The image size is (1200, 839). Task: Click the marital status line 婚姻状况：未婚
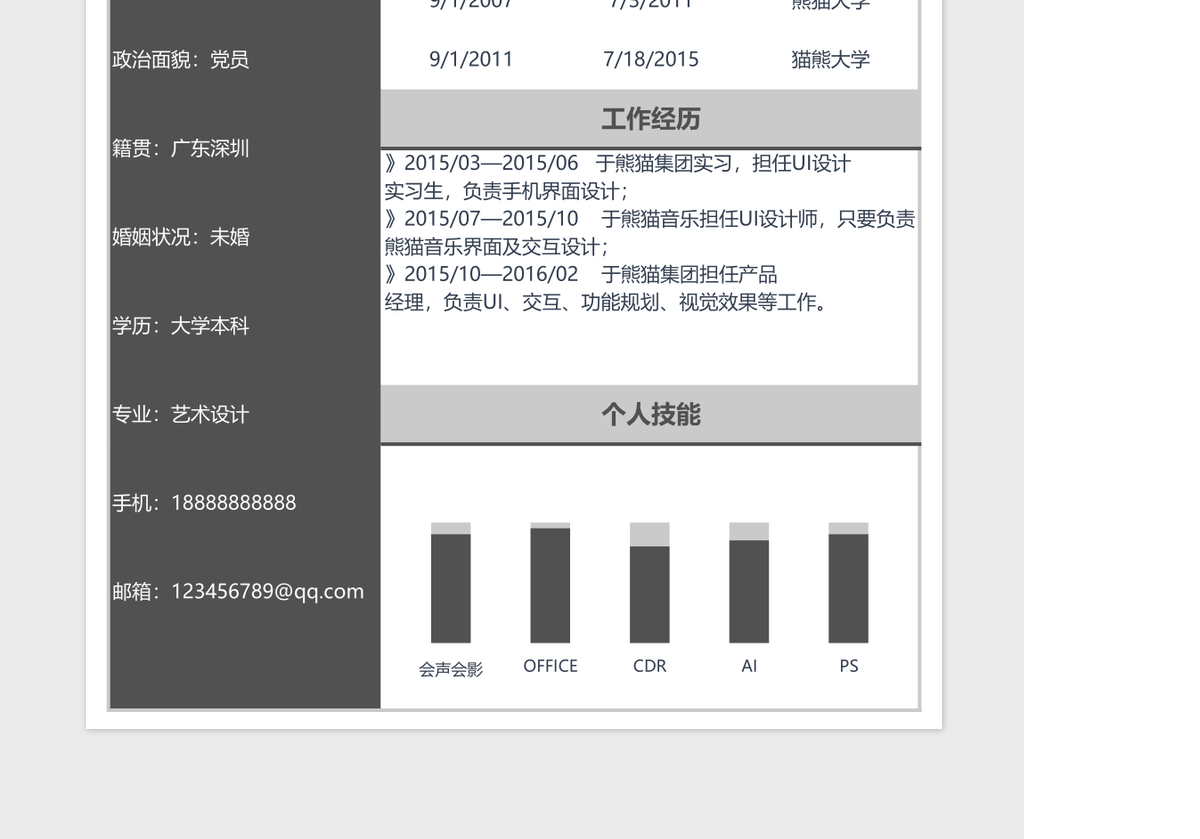[x=181, y=237]
